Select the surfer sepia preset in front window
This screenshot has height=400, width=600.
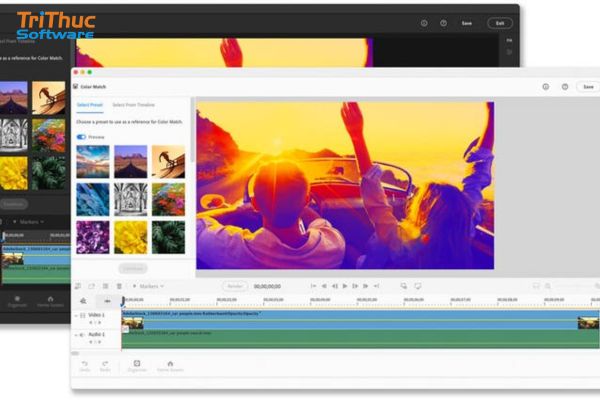[x=168, y=162]
